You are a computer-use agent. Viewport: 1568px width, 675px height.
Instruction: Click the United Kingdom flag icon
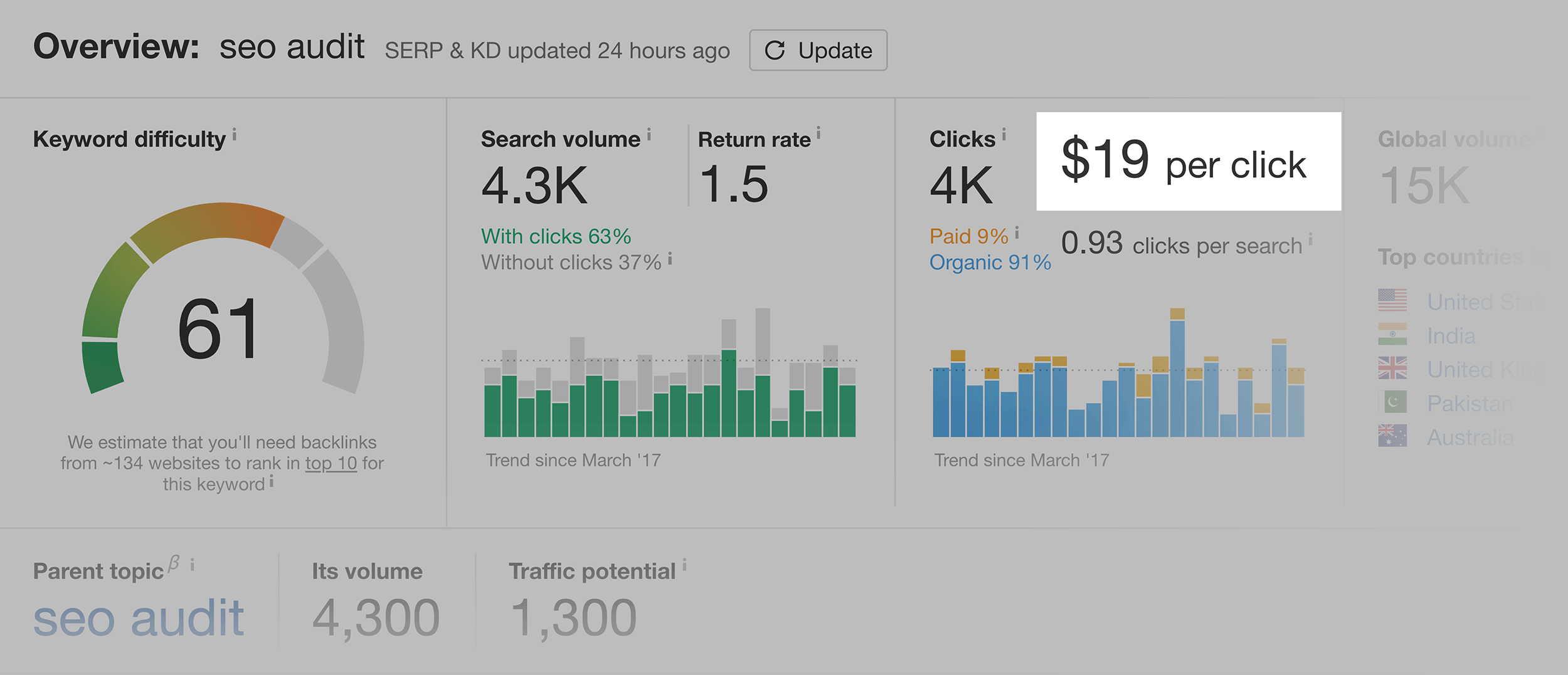1392,369
